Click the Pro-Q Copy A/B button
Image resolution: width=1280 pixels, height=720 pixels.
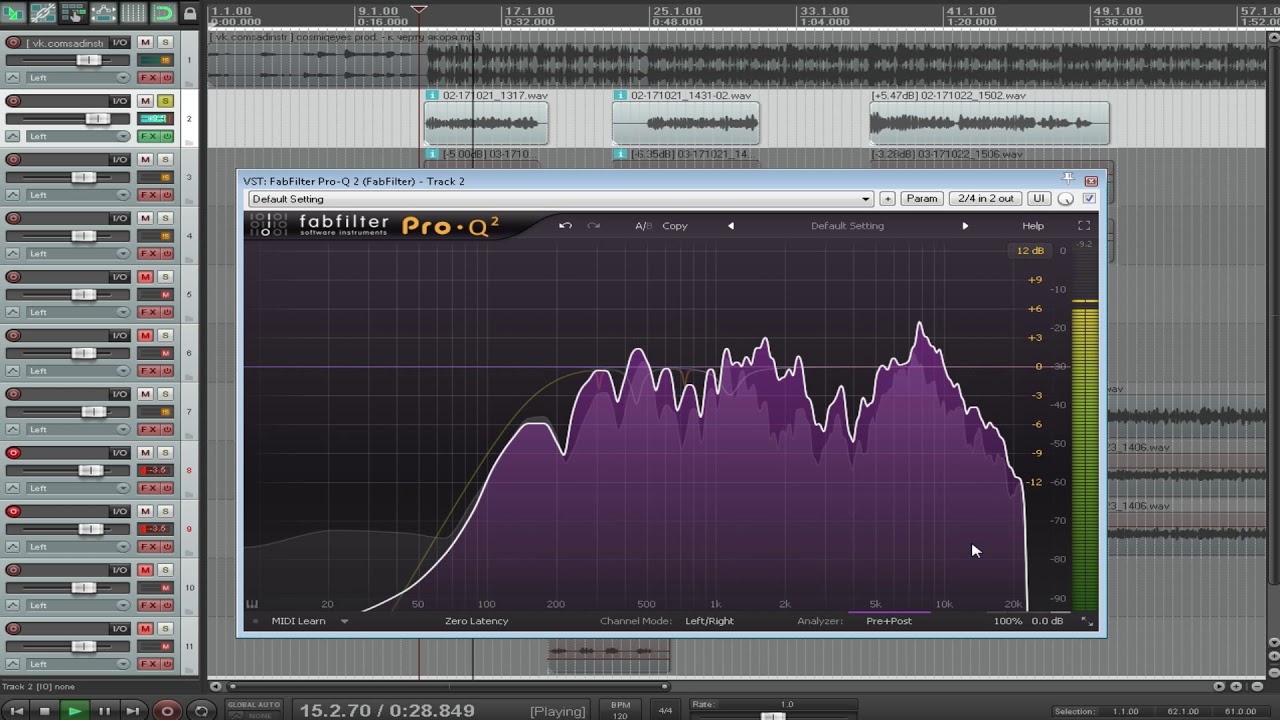click(675, 226)
